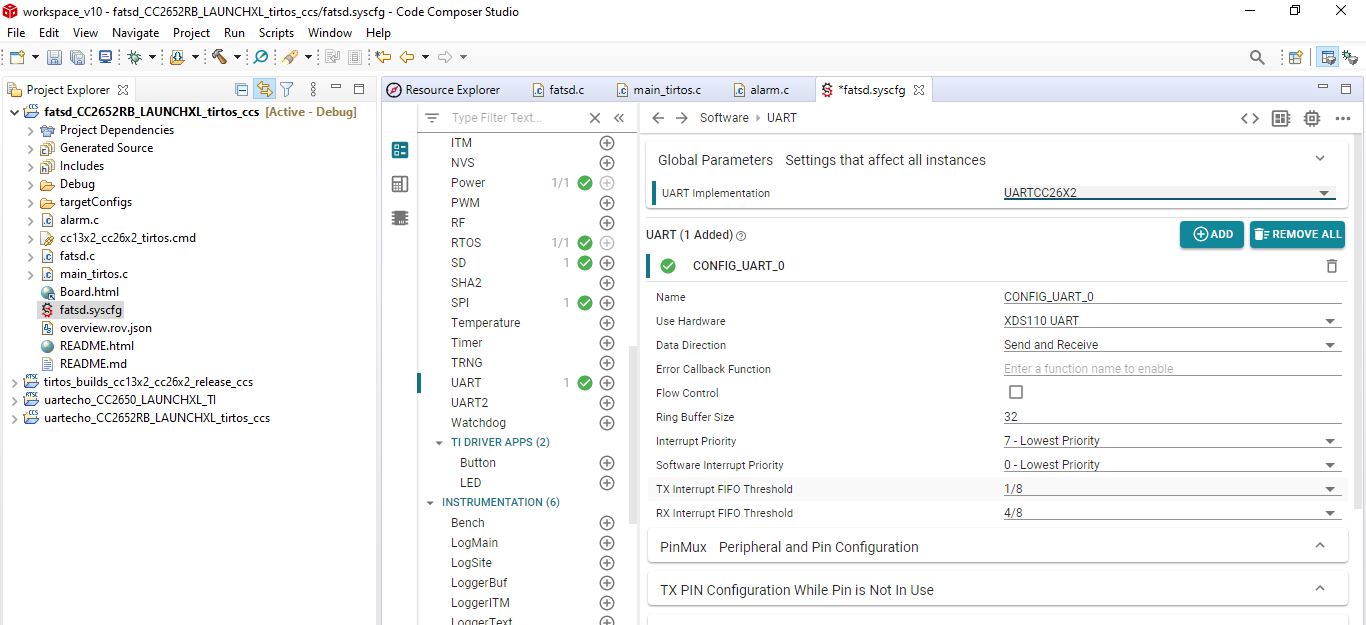1366x625 pixels.
Task: Collapse the module list sidebar
Action: (x=619, y=118)
